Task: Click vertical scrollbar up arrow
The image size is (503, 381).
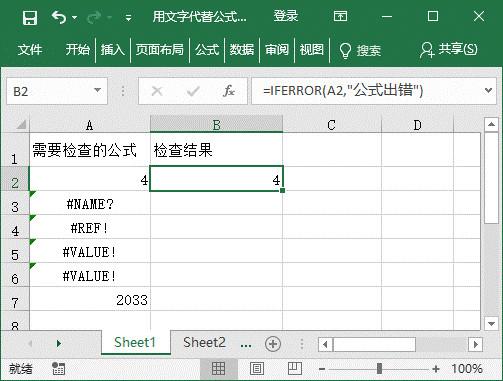Action: [x=491, y=125]
